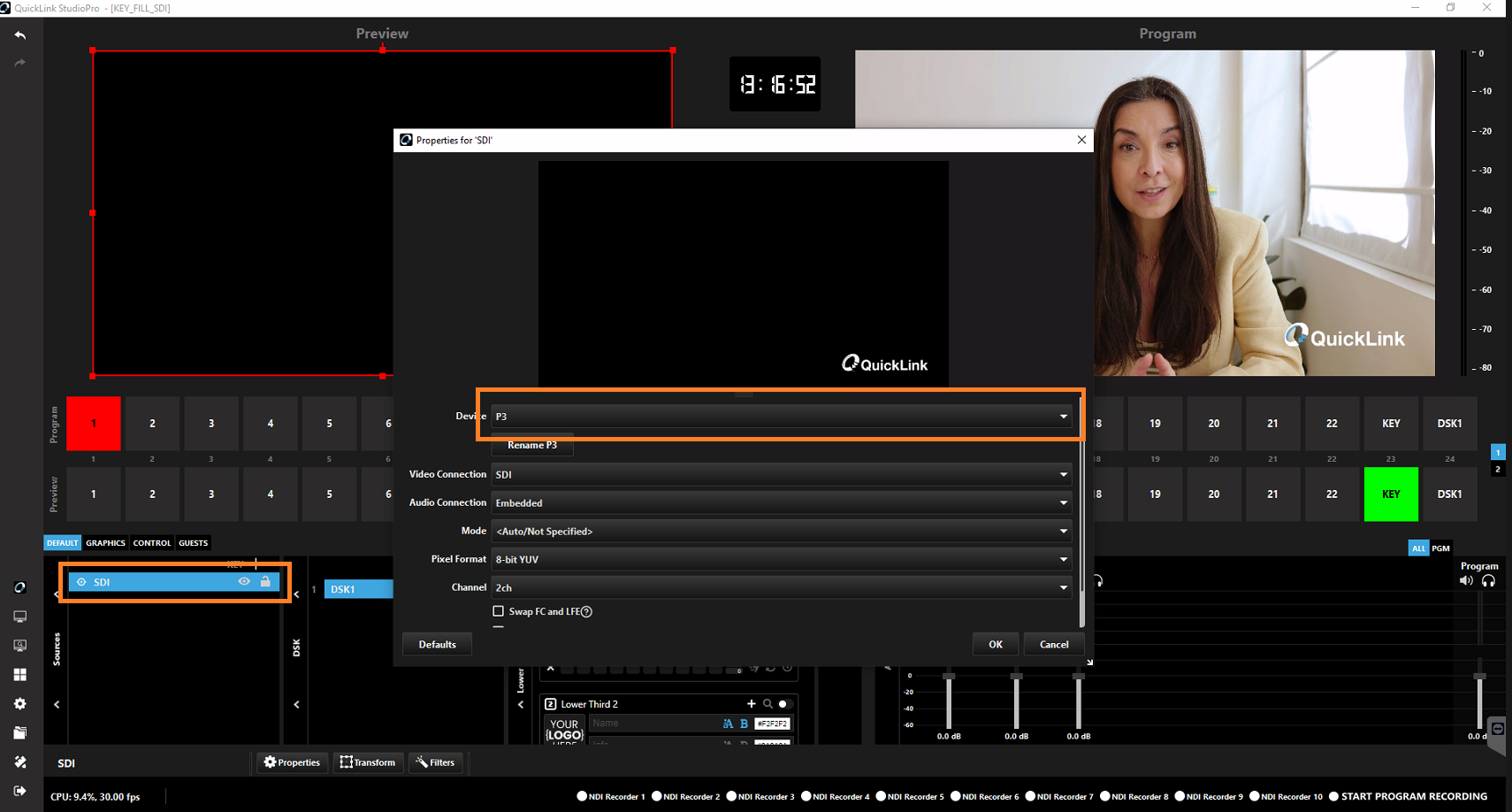Click the Program headphones monitor icon
The width and height of the screenshot is (1512, 812).
(x=1489, y=581)
